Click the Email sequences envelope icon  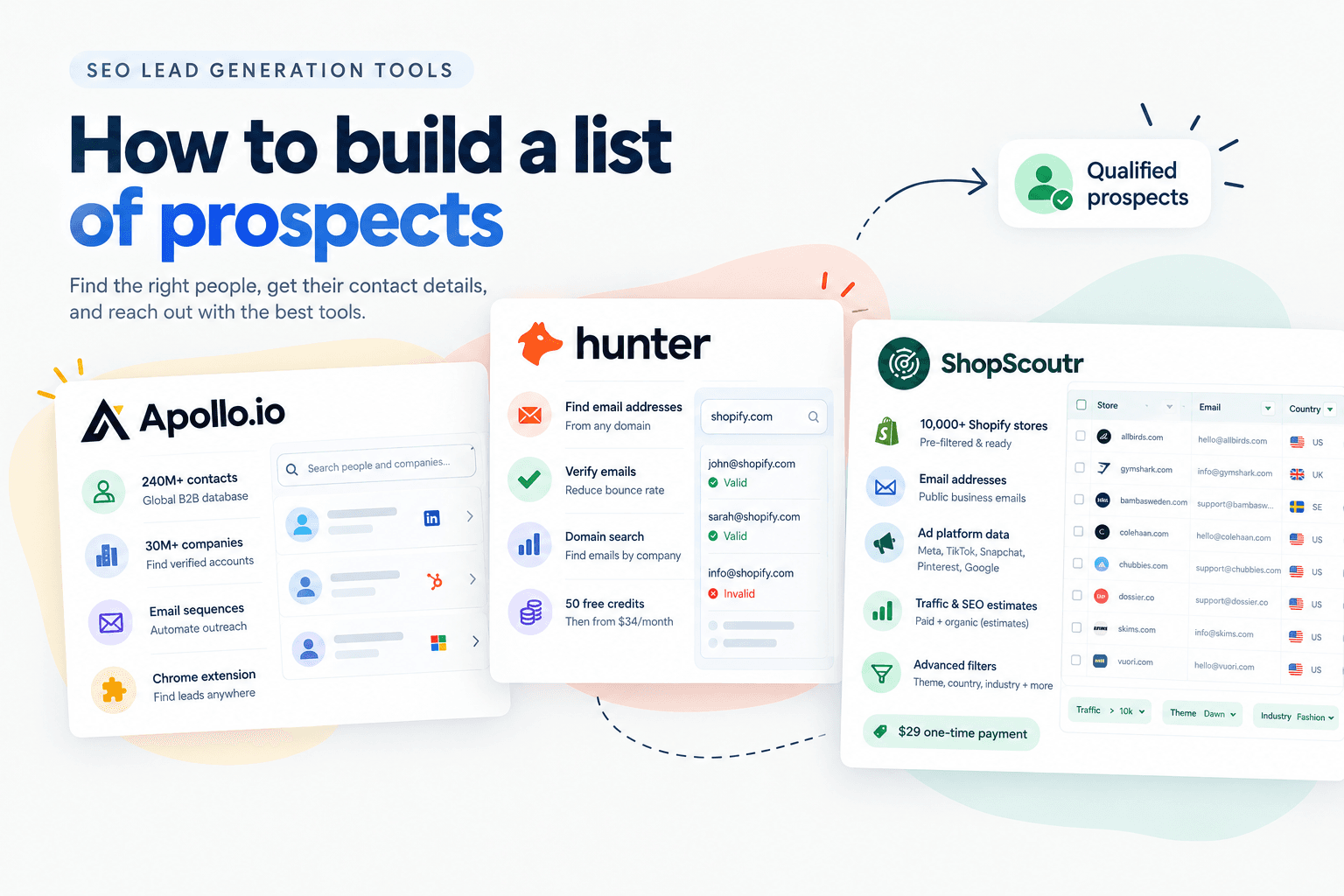click(111, 622)
